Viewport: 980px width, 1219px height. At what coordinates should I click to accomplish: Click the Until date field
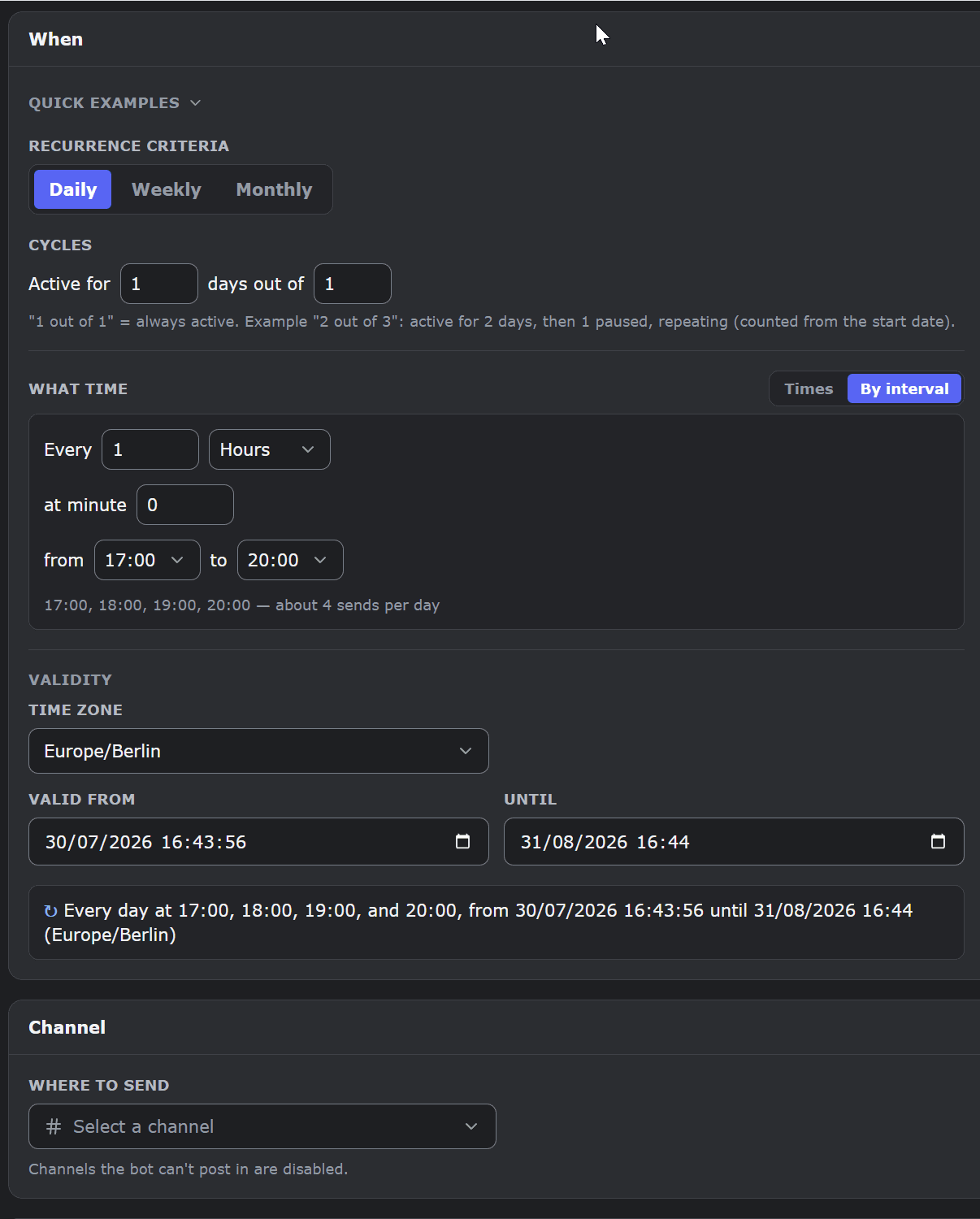coord(734,842)
